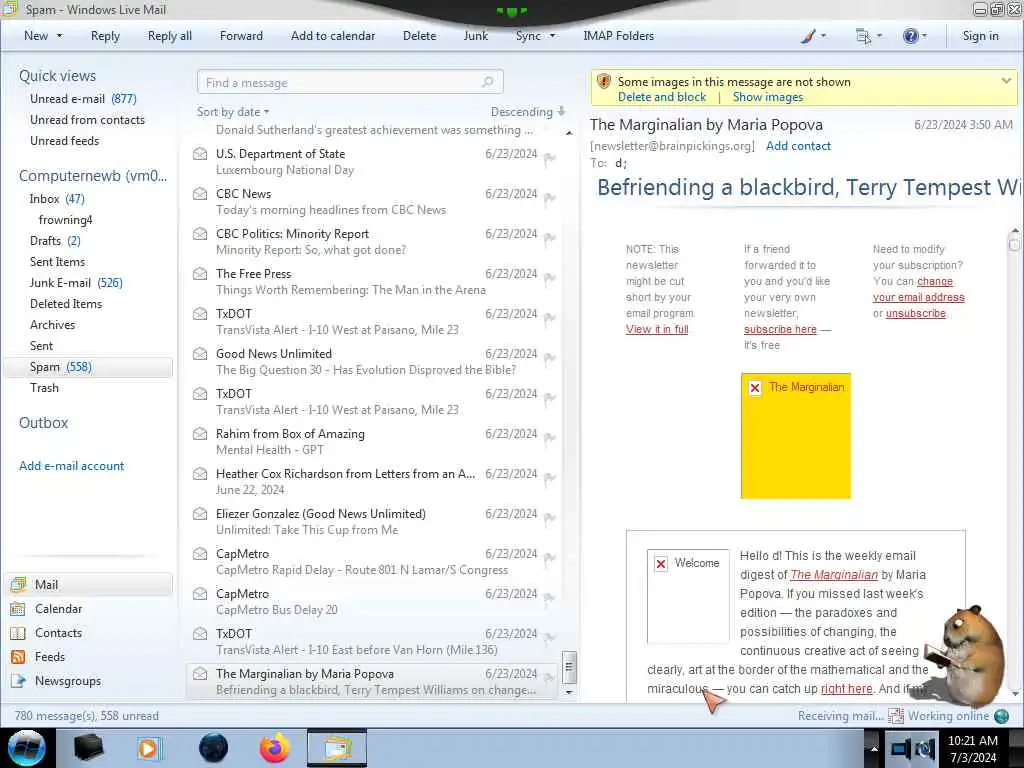Click unsubscribe link in the newsletter

coord(916,313)
